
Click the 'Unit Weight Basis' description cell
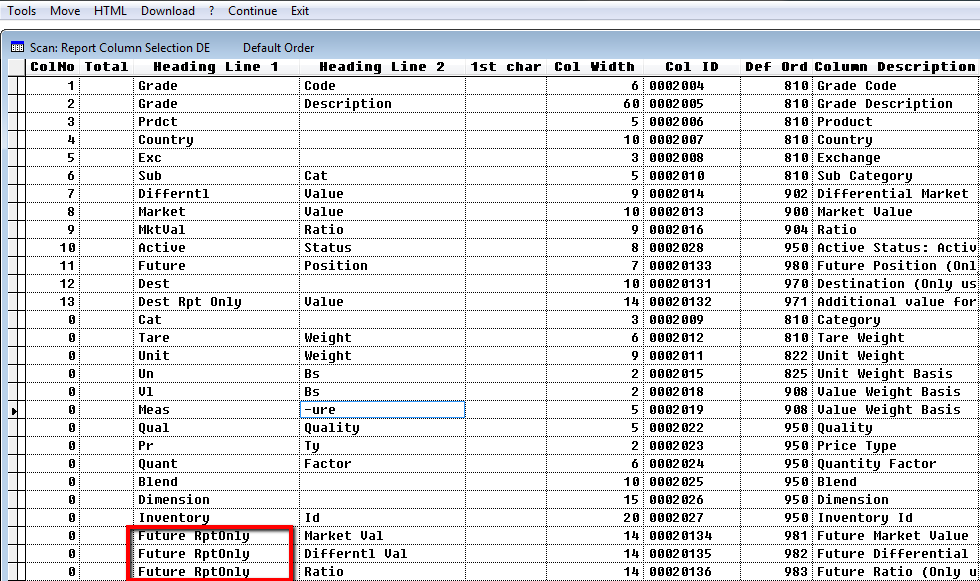tap(896, 374)
